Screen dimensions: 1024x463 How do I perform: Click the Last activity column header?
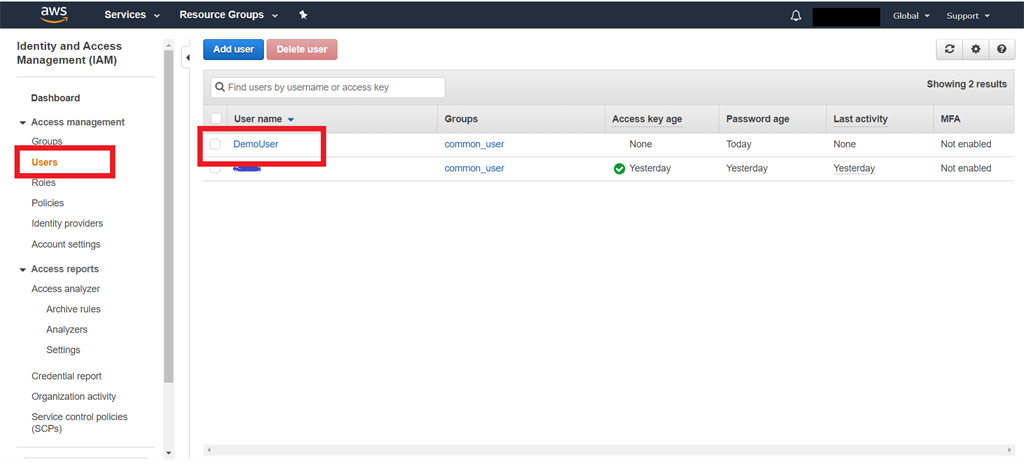860,119
